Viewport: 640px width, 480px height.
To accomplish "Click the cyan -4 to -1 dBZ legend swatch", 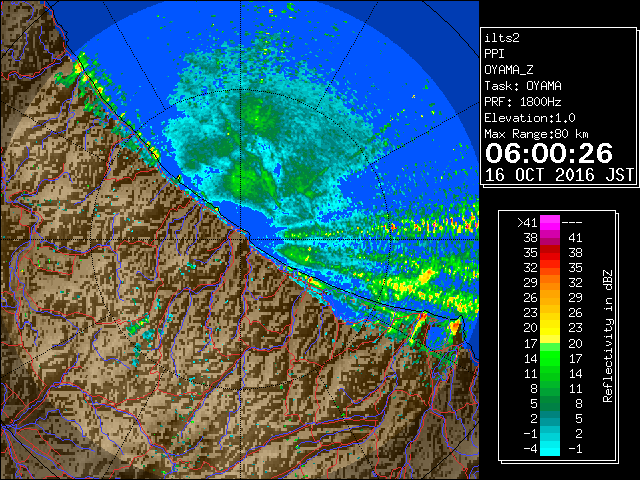I will [x=550, y=449].
